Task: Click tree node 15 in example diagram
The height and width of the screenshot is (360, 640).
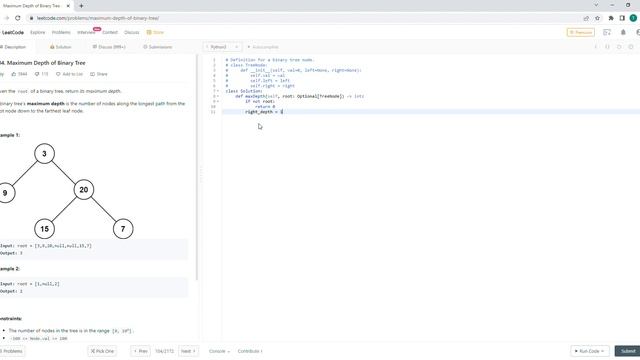Action: (44, 229)
